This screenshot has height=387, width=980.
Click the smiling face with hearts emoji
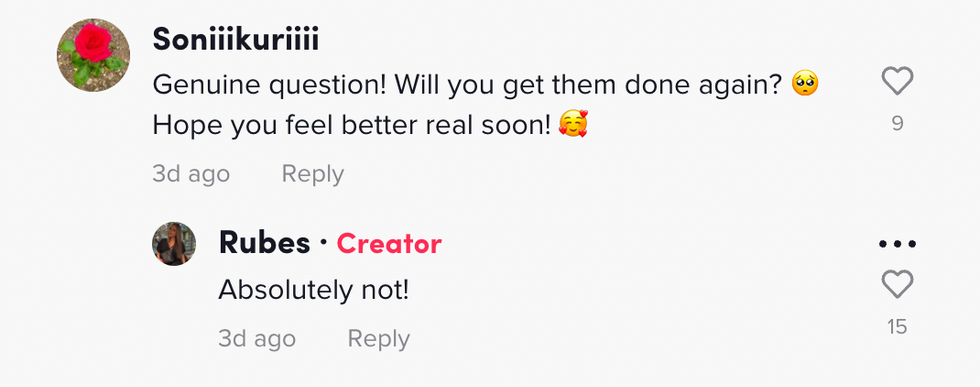[x=573, y=124]
